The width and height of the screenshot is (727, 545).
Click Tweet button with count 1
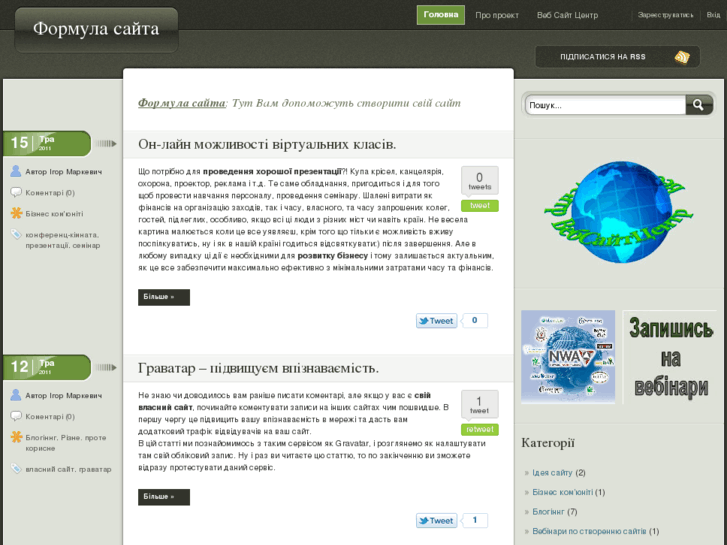coord(436,520)
